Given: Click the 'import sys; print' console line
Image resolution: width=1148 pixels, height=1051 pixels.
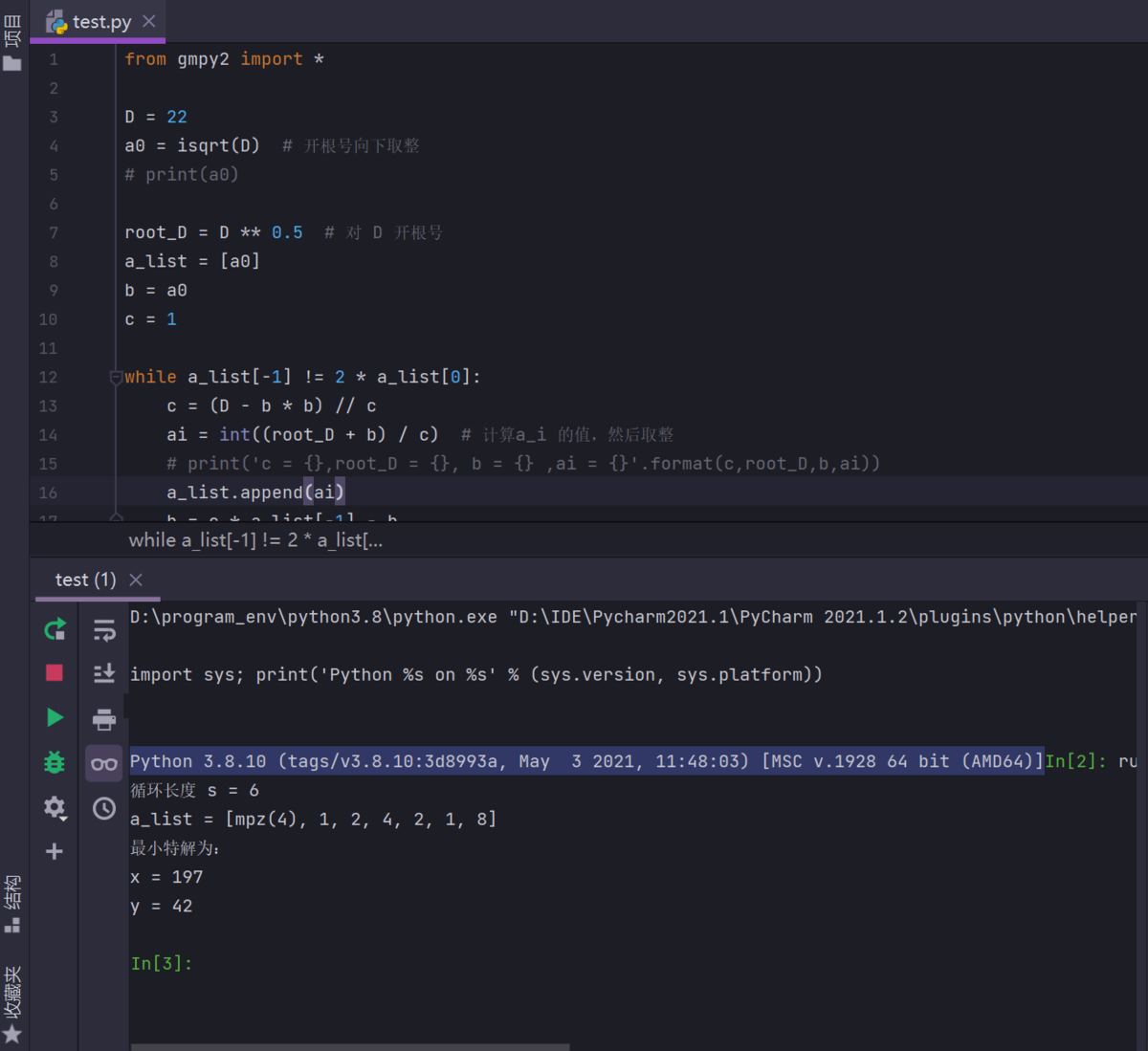Looking at the screenshot, I should pos(476,674).
